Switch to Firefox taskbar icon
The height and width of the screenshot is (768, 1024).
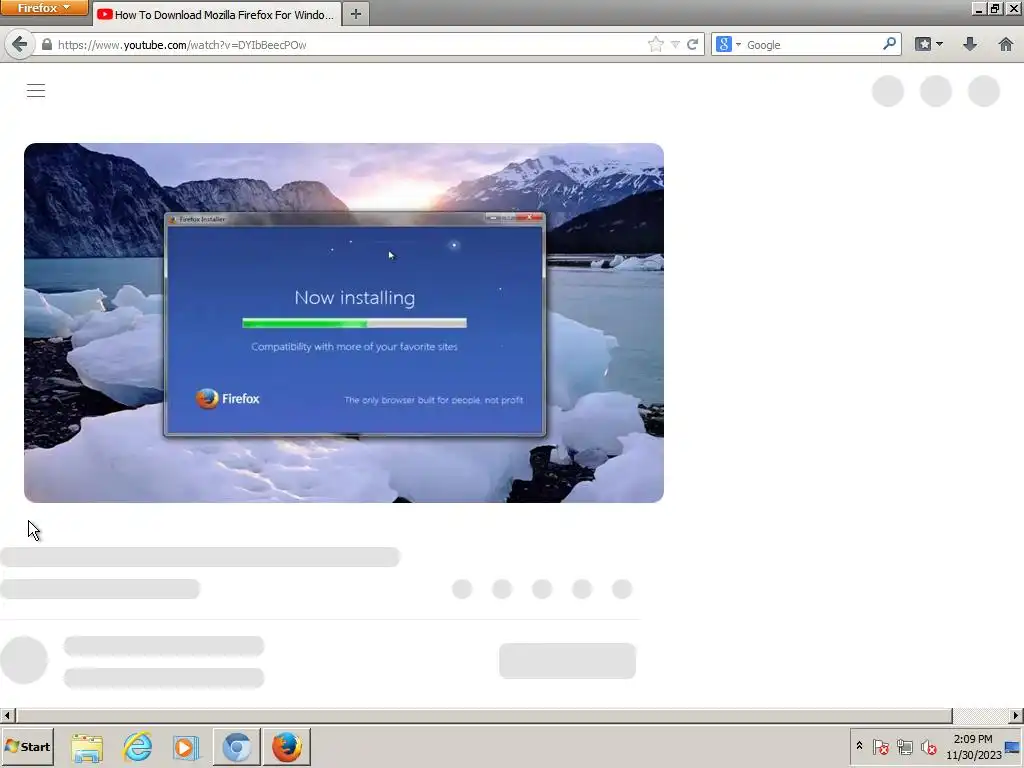coord(287,747)
